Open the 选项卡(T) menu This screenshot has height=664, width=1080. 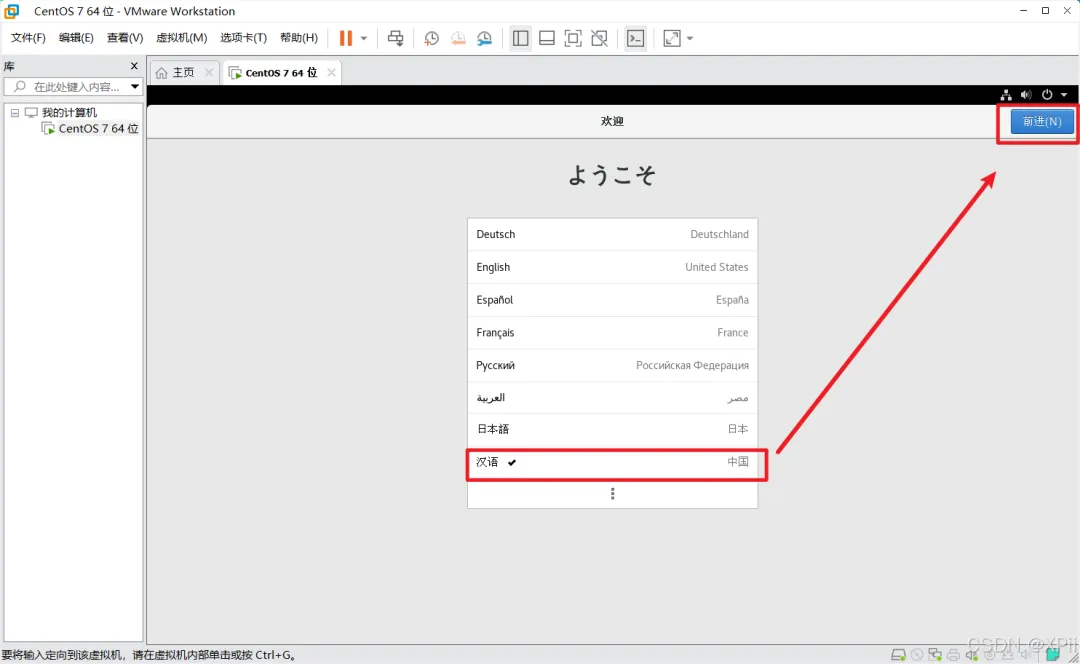click(243, 38)
